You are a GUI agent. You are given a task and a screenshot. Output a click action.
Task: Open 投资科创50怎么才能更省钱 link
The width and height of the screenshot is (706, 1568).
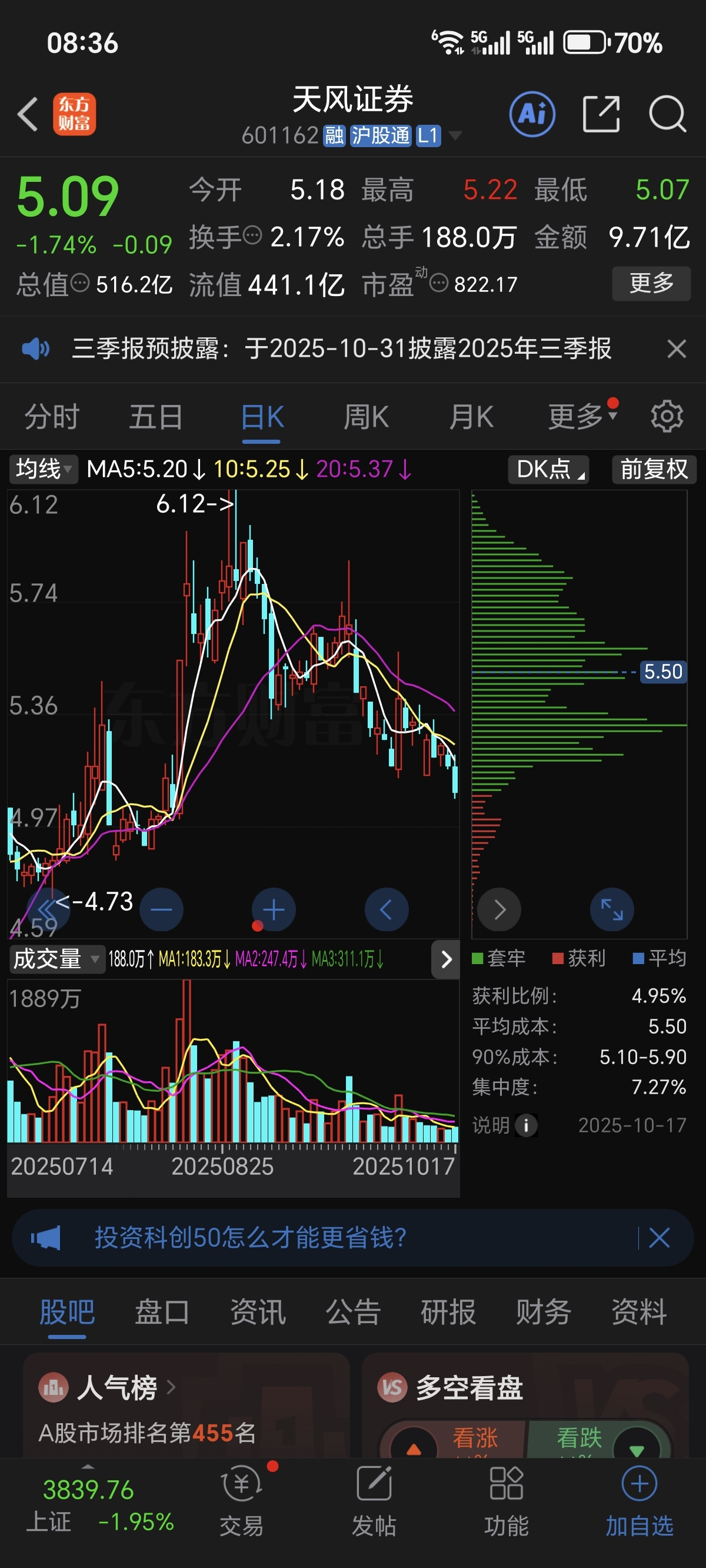pos(250,1237)
